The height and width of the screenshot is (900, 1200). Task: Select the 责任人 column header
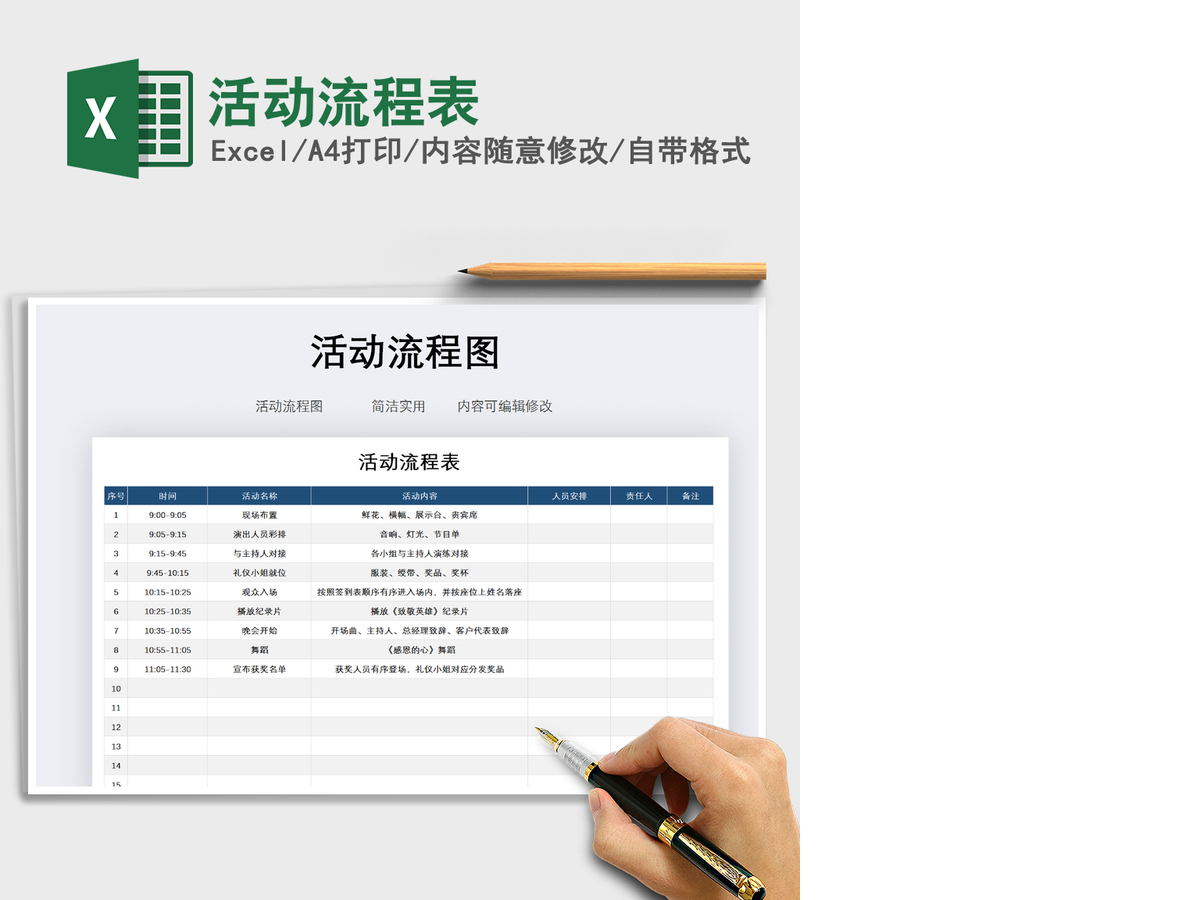pyautogui.click(x=639, y=496)
